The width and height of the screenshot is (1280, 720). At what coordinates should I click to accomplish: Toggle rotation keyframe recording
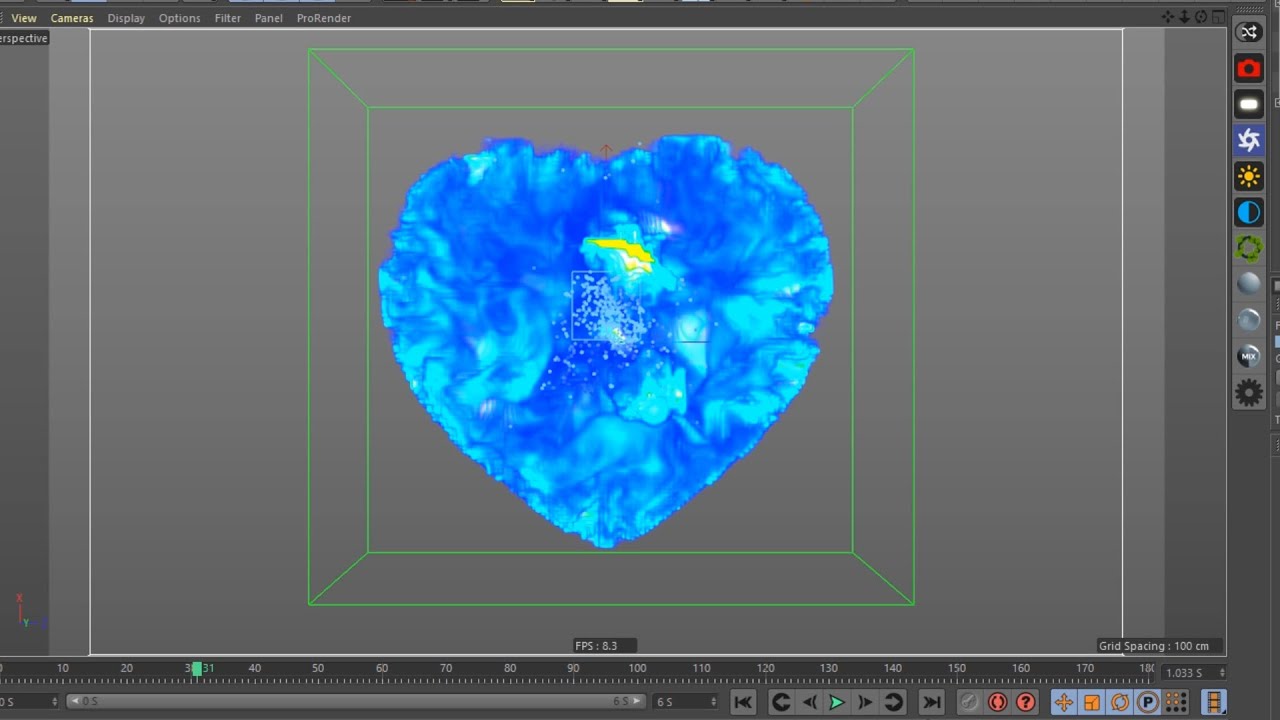click(x=1120, y=702)
